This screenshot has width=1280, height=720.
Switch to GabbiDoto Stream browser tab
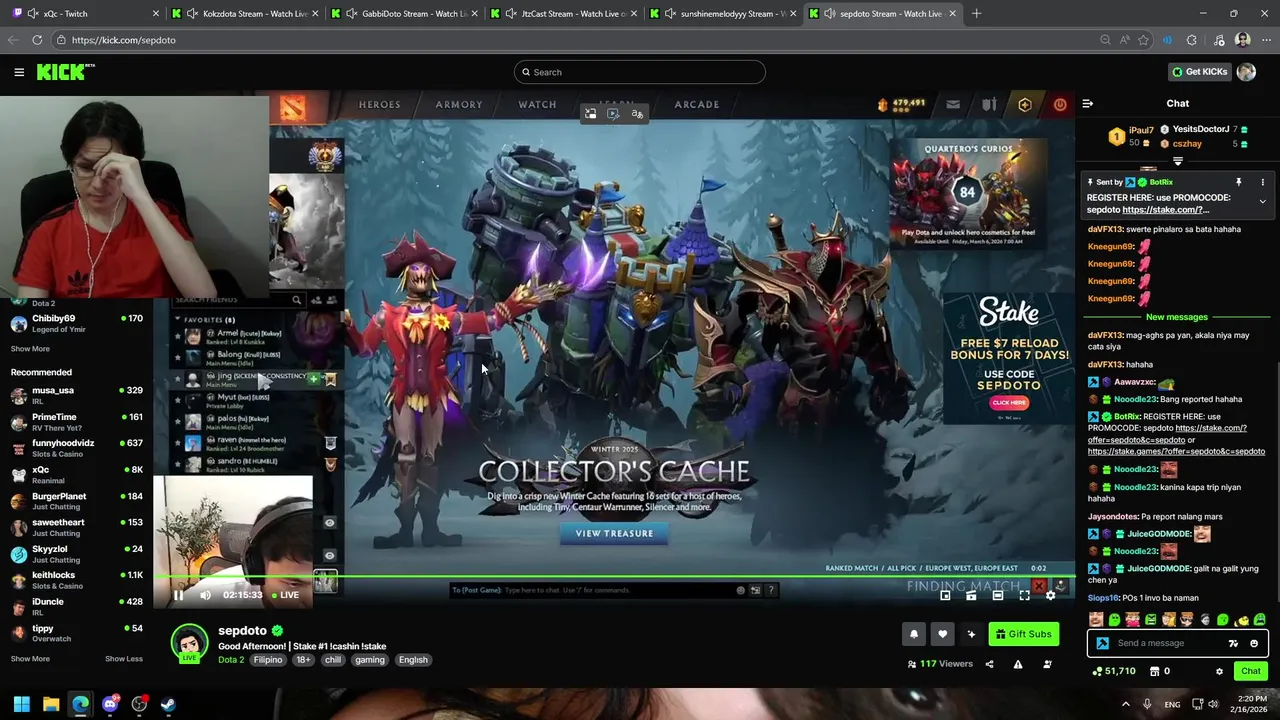point(405,14)
